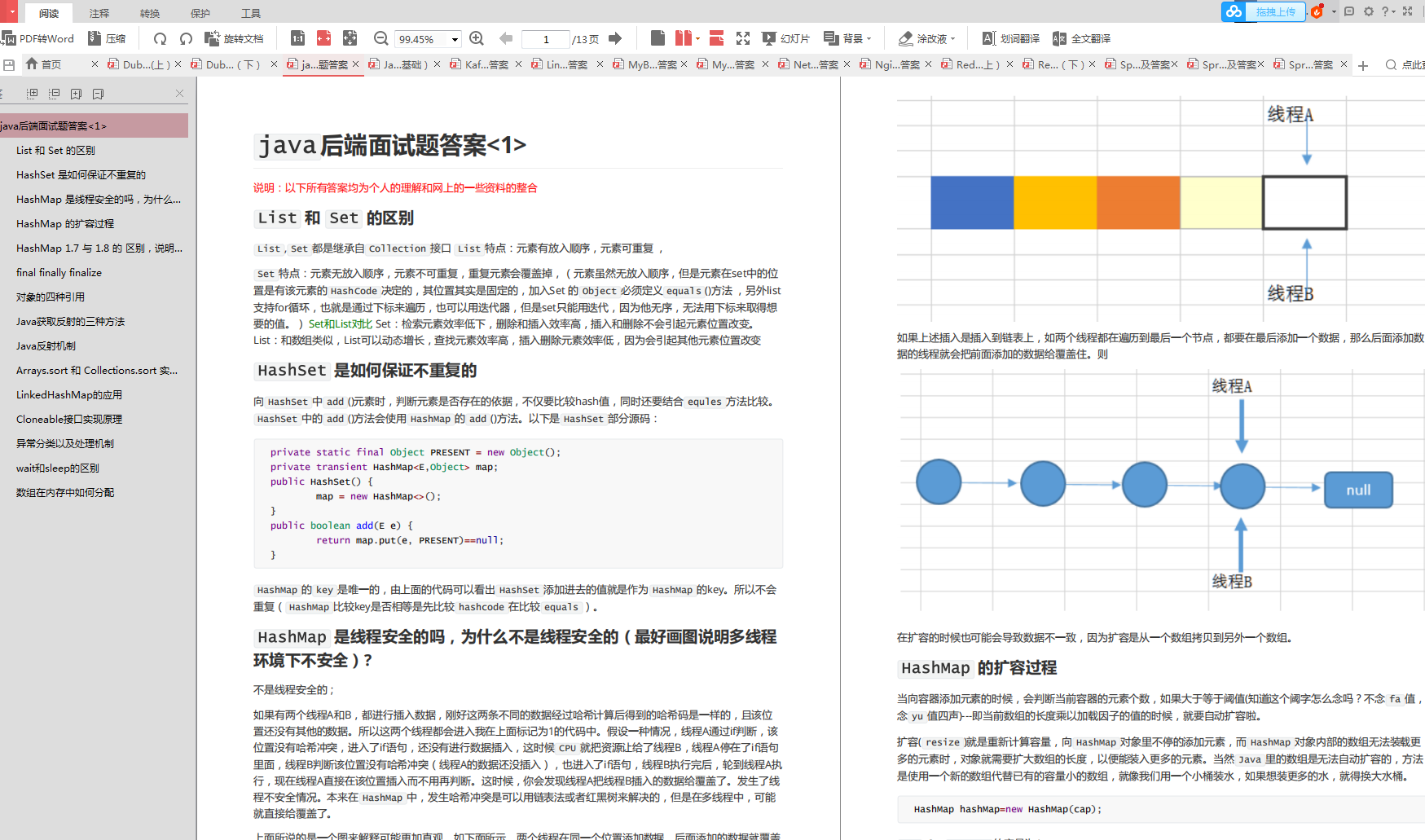
Task: Select bookmark HashMap 的扩容过程
Action: point(65,224)
